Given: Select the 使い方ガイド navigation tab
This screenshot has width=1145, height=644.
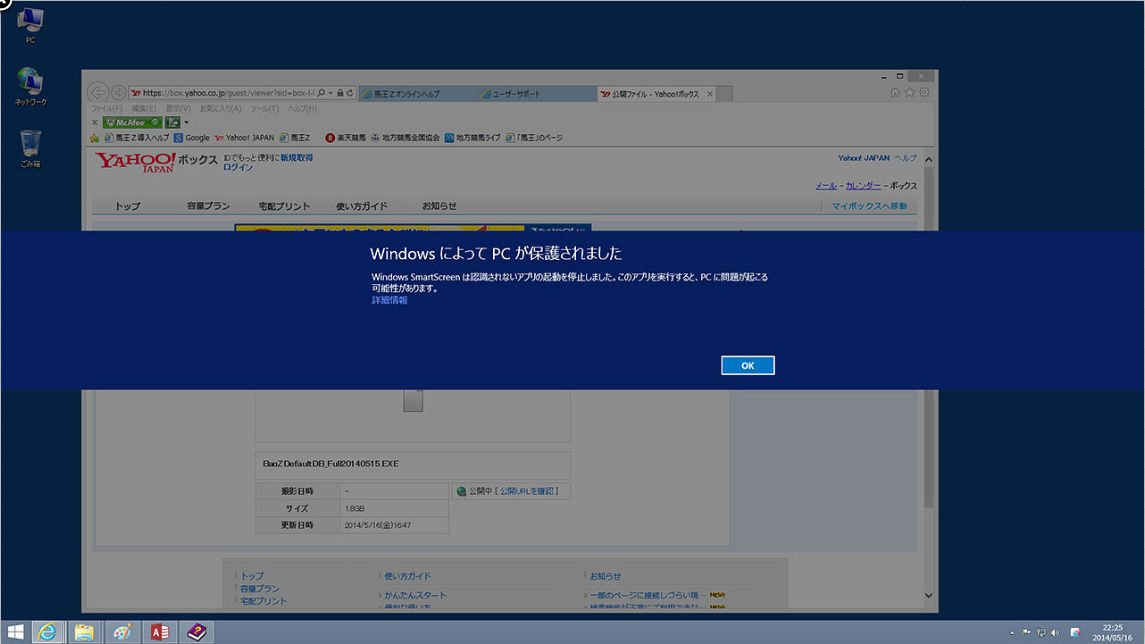Looking at the screenshot, I should 361,206.
